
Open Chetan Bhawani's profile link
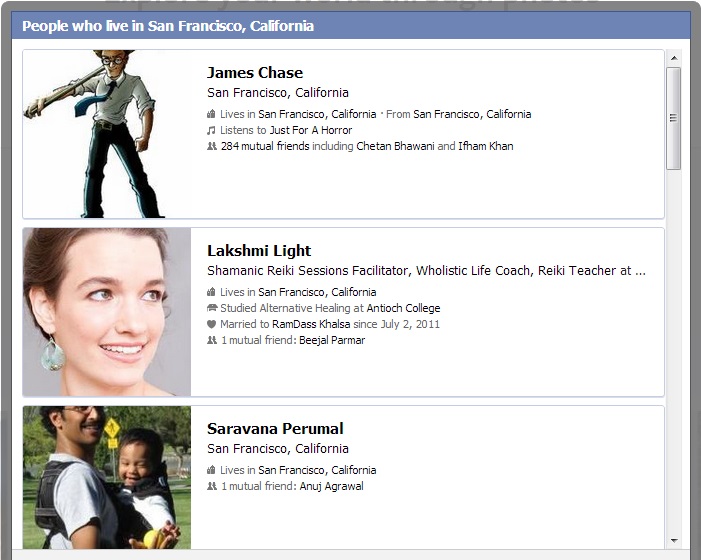pyautogui.click(x=395, y=146)
